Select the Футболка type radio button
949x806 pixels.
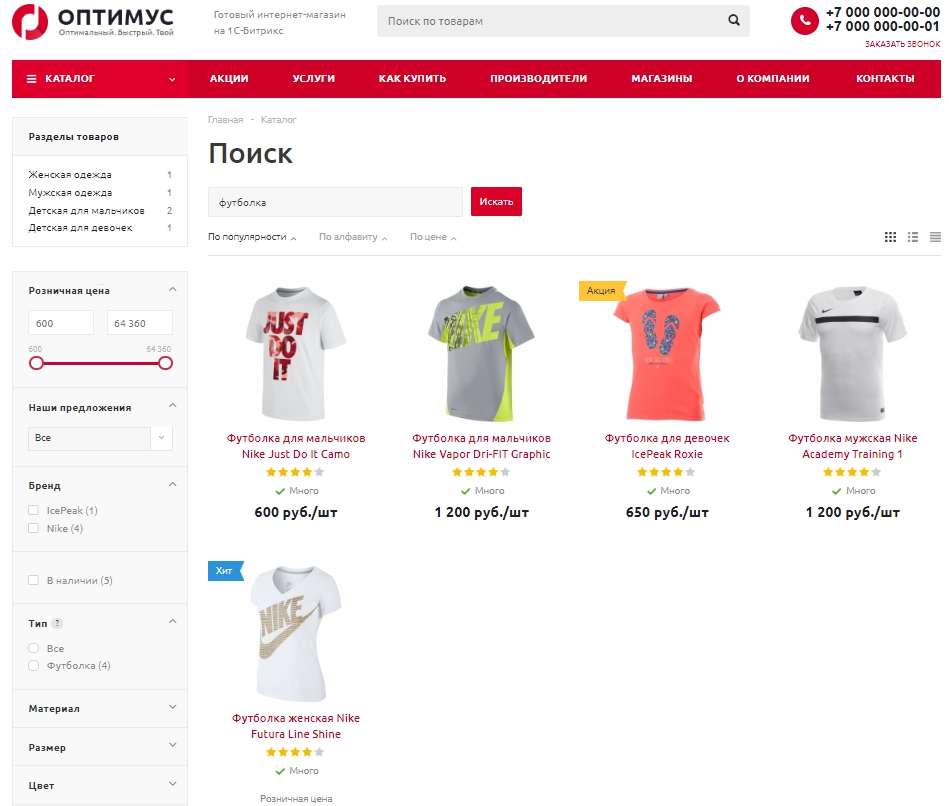coord(33,666)
